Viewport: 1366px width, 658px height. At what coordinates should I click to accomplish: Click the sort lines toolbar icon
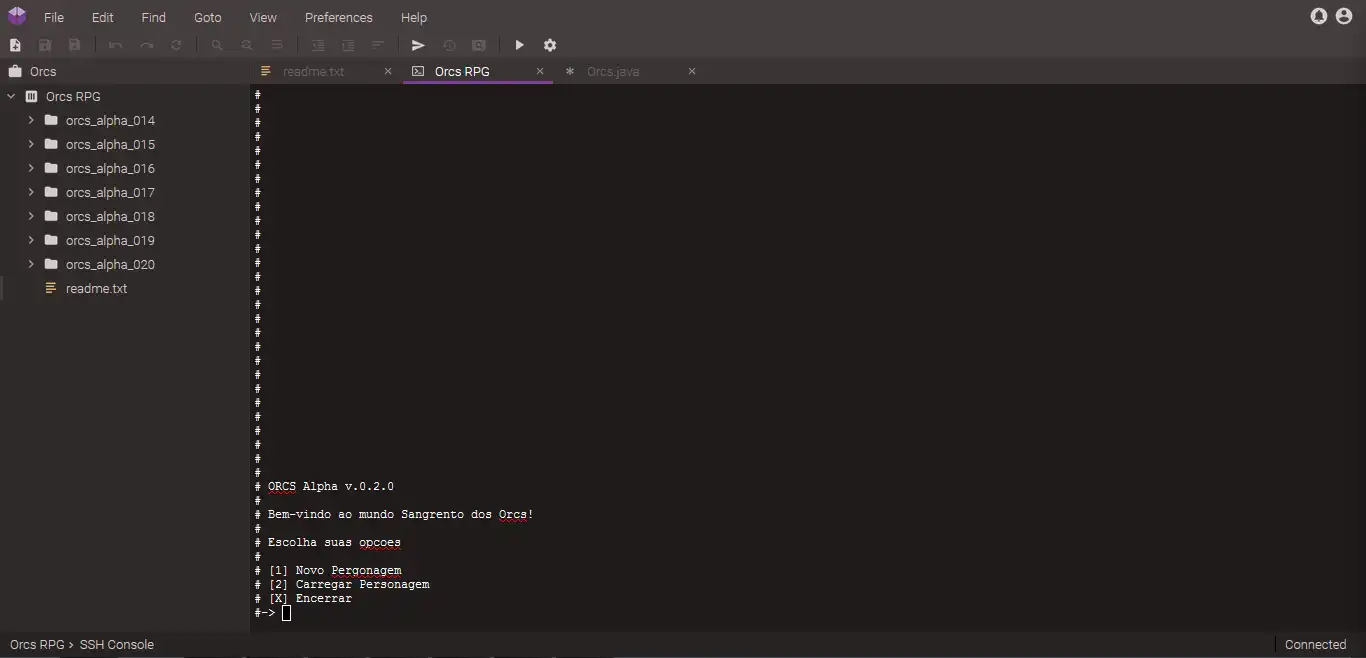[378, 45]
